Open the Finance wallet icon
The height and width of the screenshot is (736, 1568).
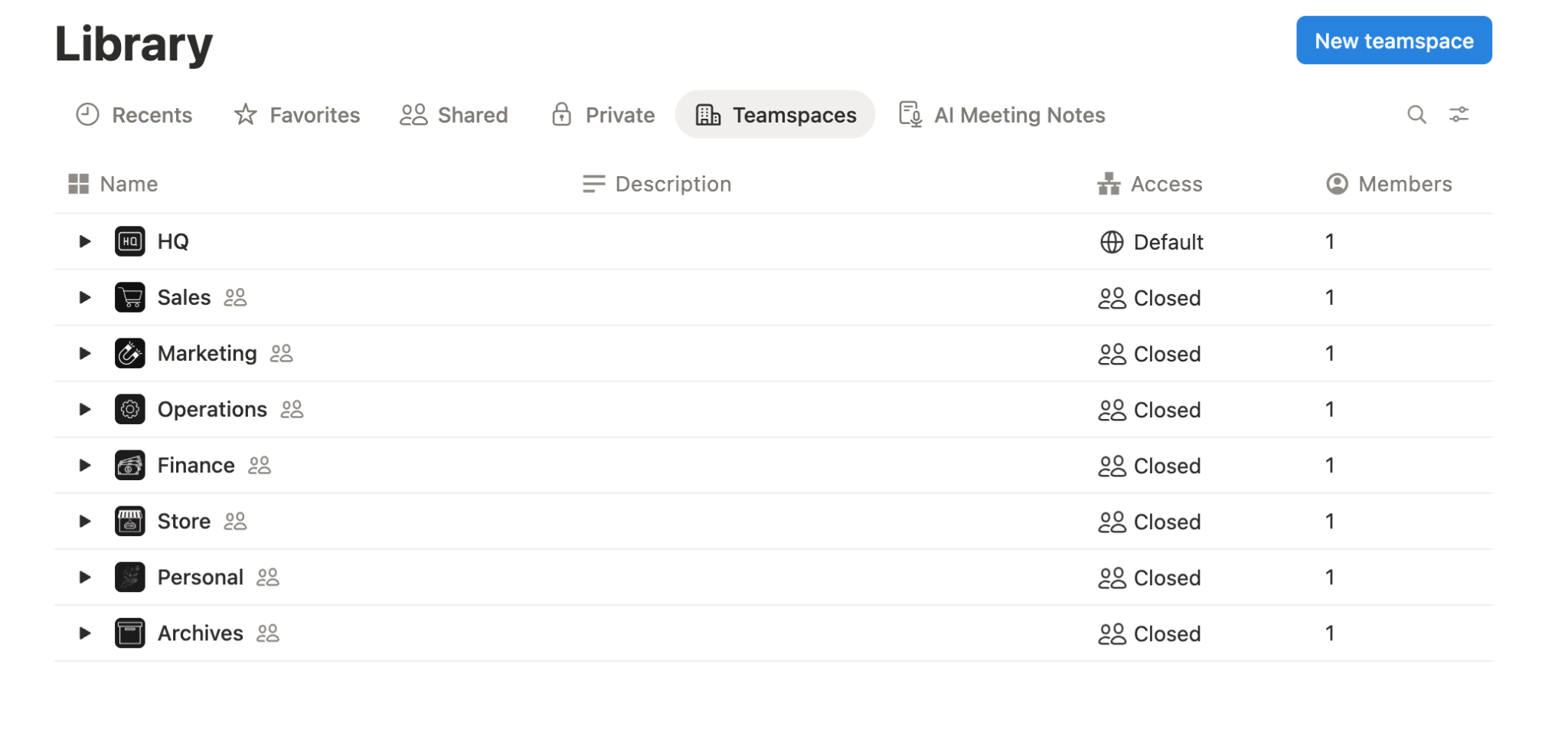(x=130, y=465)
